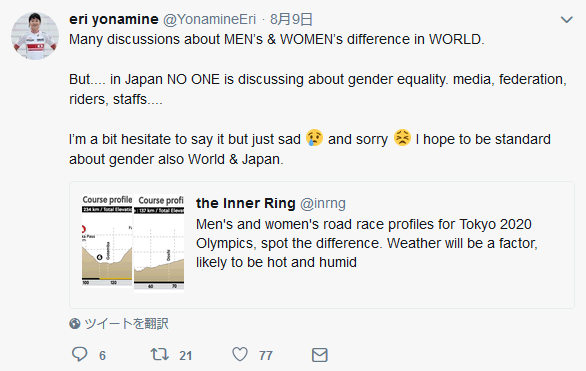
Task: Open women's course profile thumbnail
Action: 159,243
